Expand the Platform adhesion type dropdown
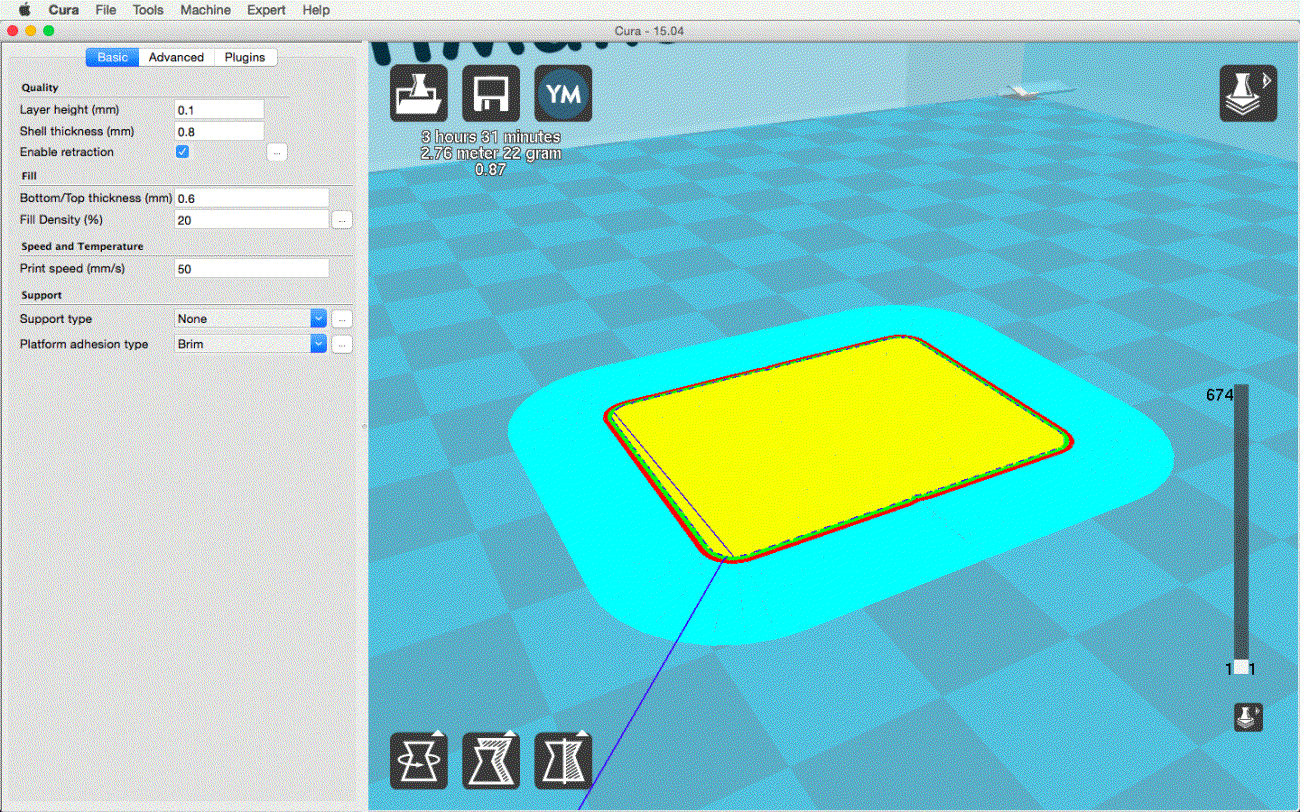 pyautogui.click(x=318, y=344)
